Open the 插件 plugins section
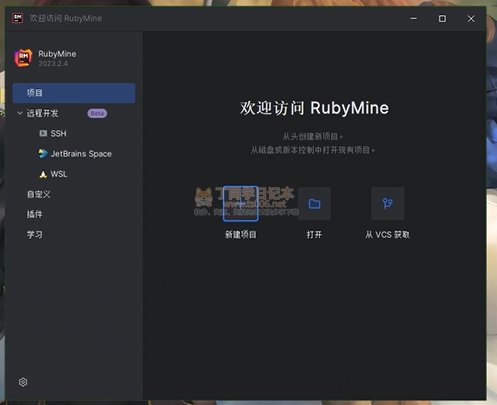497x405 pixels. pos(35,214)
